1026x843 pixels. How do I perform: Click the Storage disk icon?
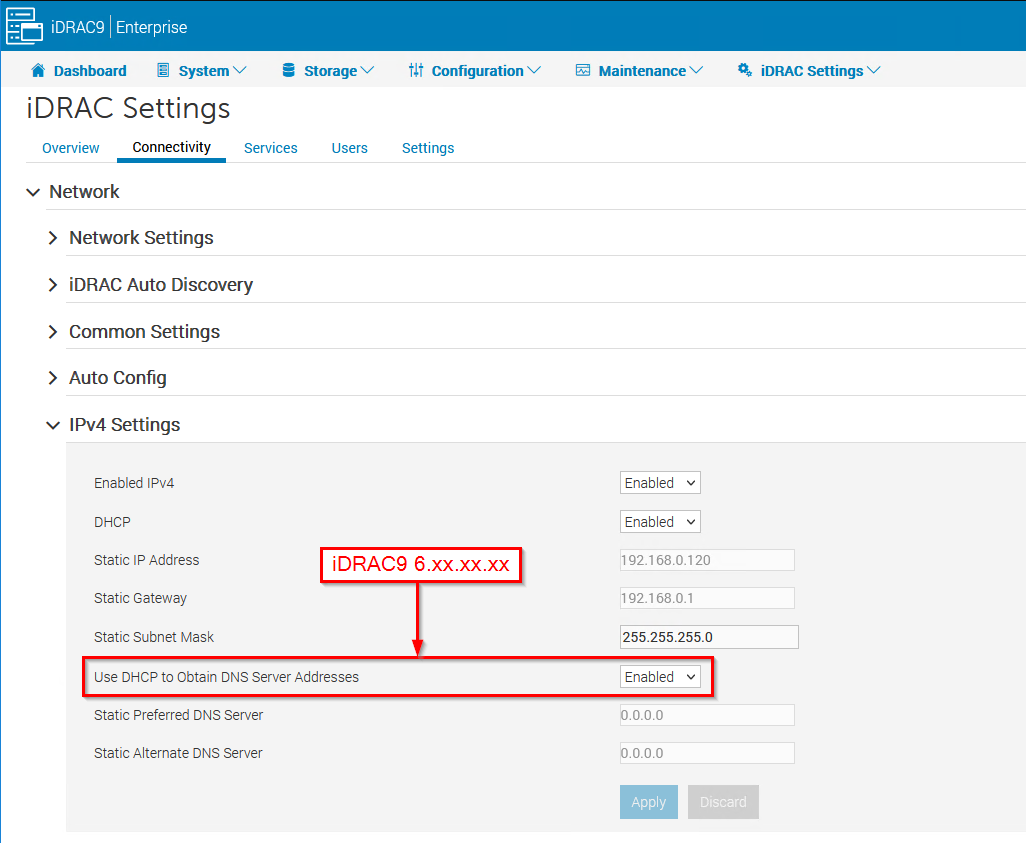point(287,70)
